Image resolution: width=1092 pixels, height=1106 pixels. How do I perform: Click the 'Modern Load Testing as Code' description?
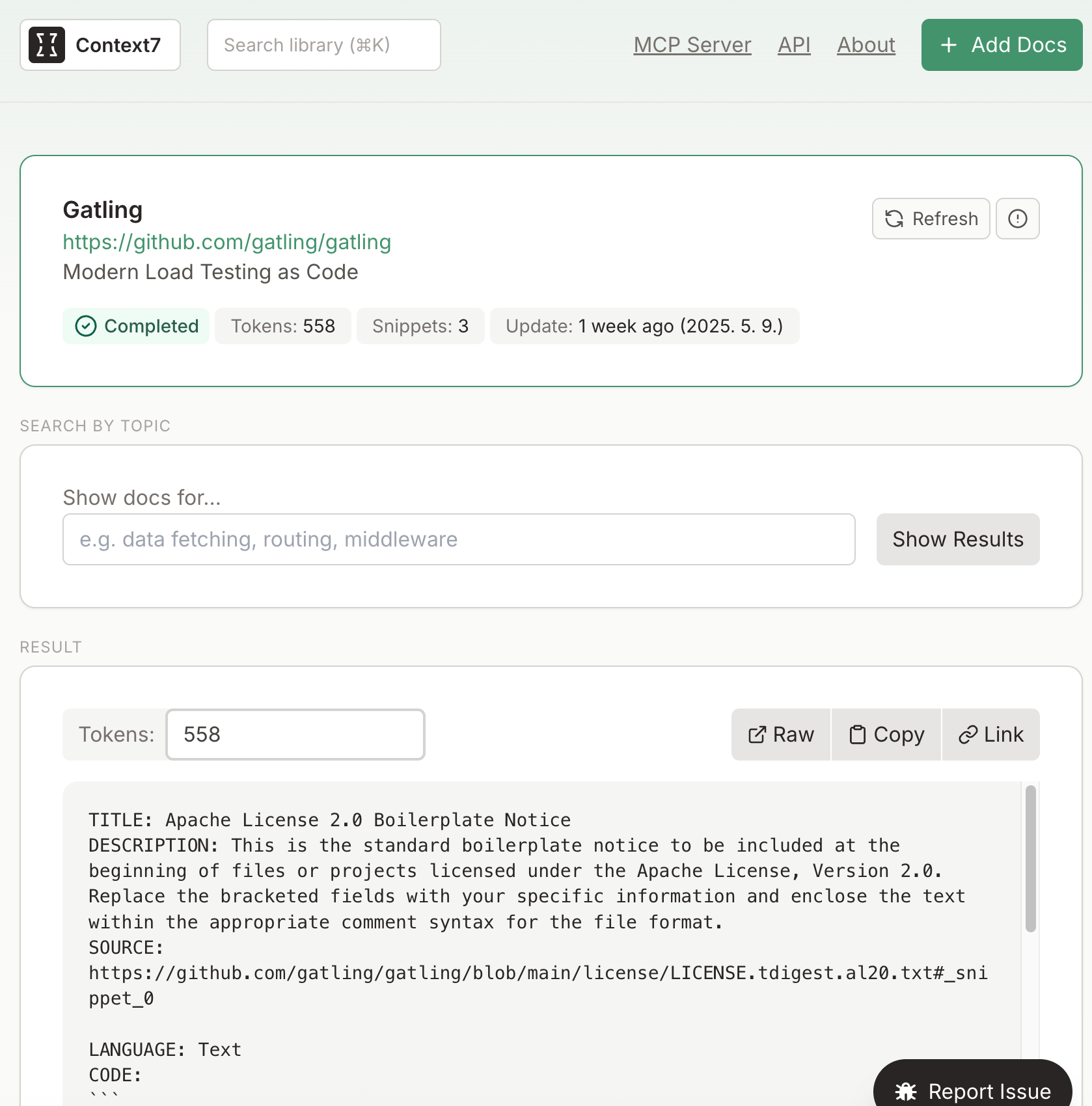point(210,272)
